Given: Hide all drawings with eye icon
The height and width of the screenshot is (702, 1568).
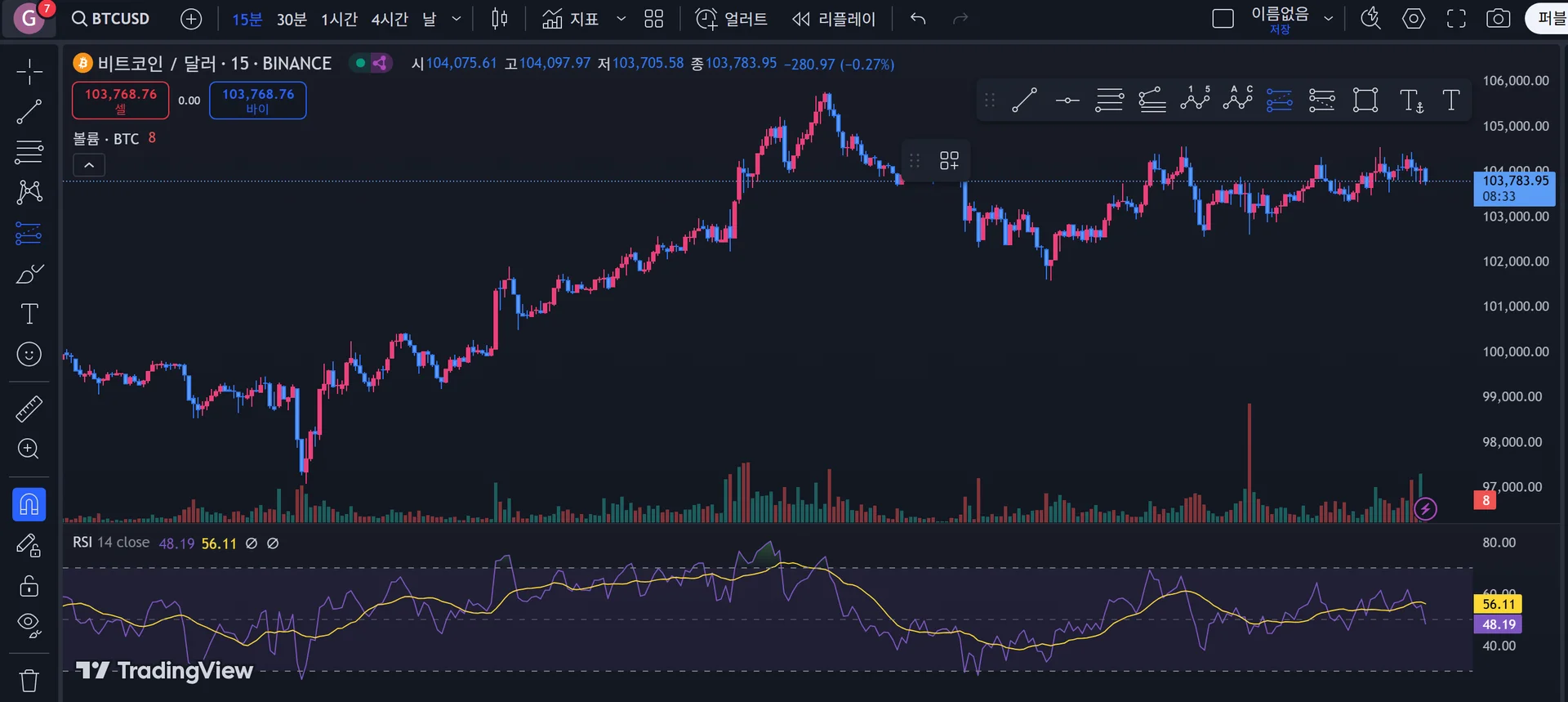Looking at the screenshot, I should (29, 625).
